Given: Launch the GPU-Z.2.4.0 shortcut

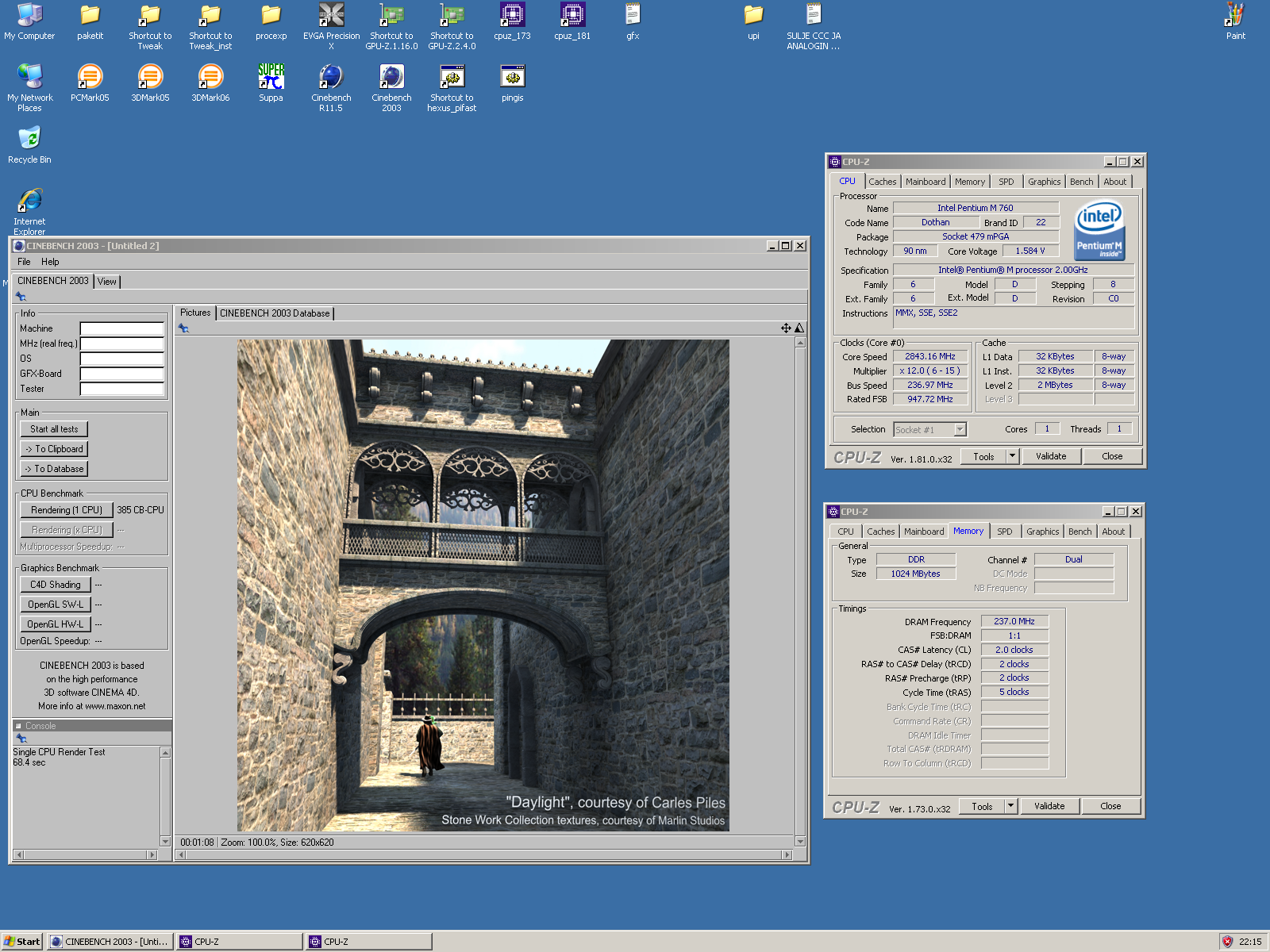Looking at the screenshot, I should [452, 26].
